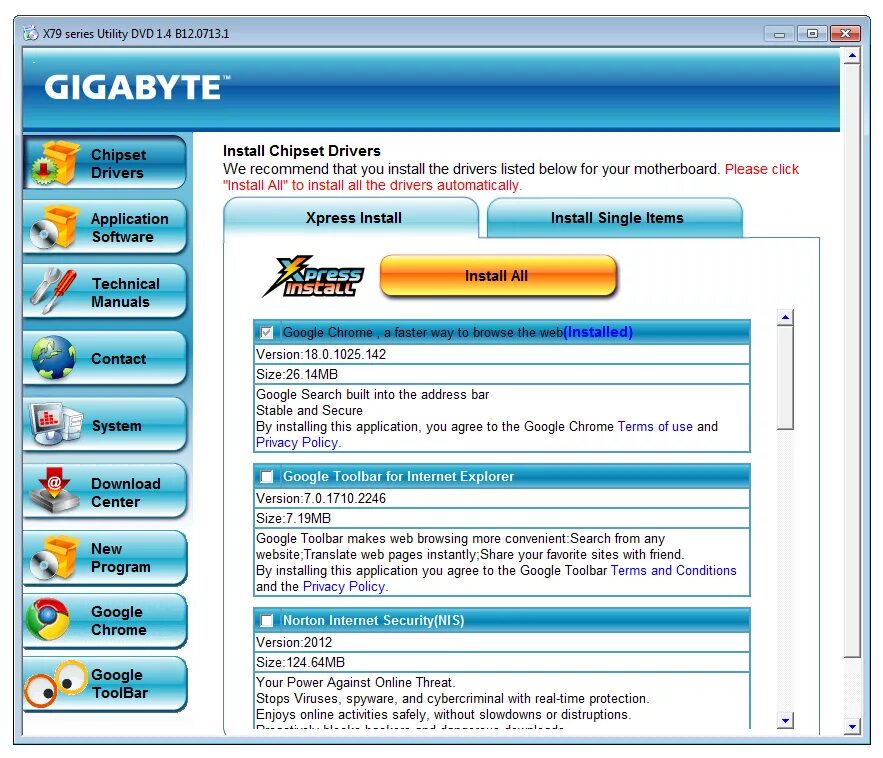Open Google Chrome Terms of use link
Viewport: 883px width, 758px height.
pos(655,426)
